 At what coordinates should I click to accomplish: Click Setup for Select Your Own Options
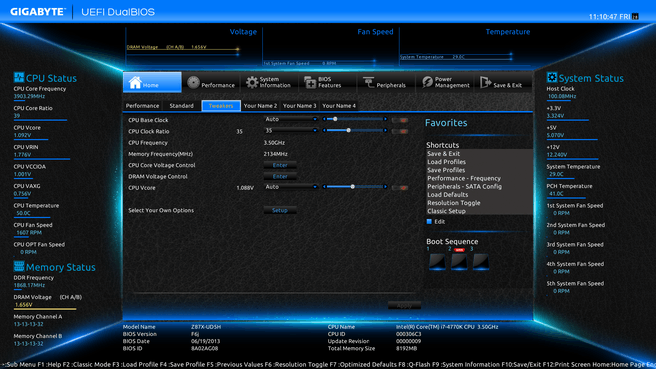tap(280, 210)
